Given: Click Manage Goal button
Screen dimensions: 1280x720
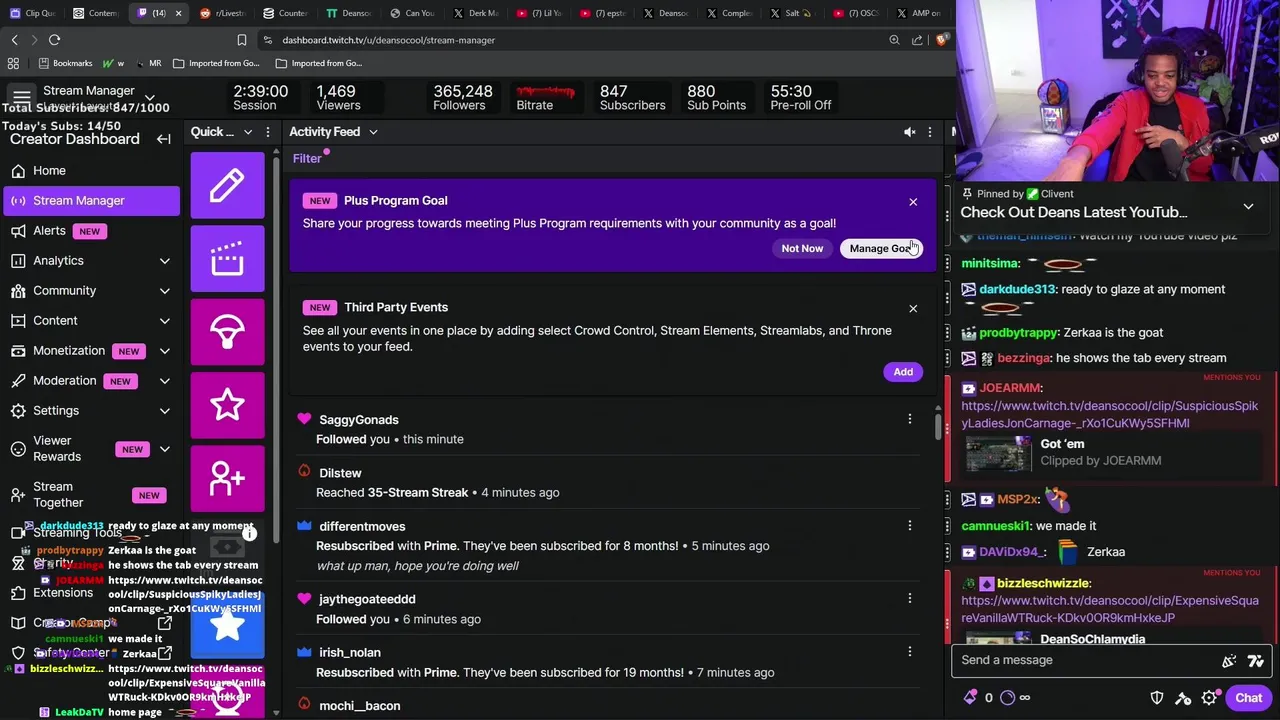Looking at the screenshot, I should (881, 248).
